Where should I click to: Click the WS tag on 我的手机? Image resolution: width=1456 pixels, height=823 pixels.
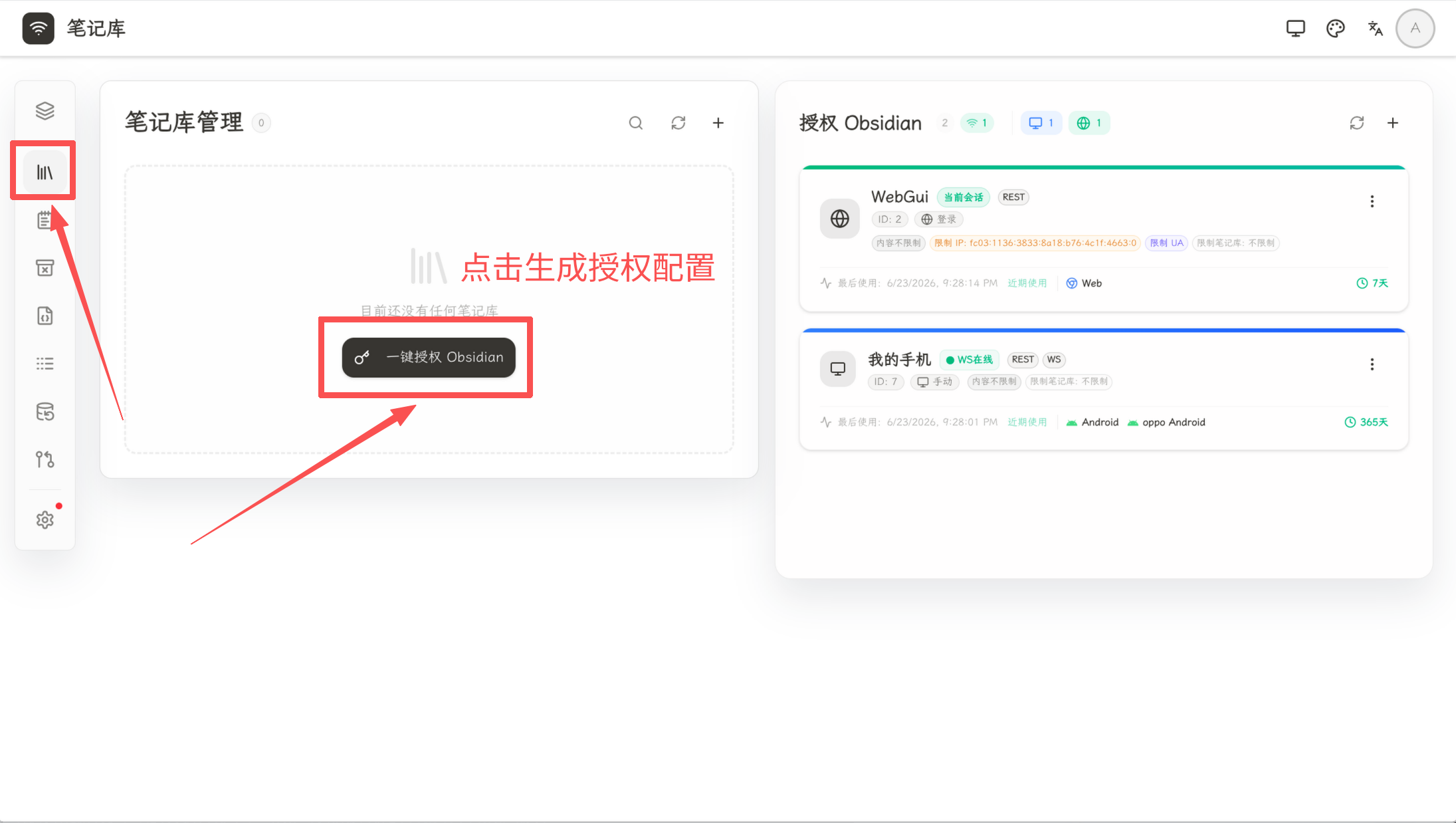[1054, 360]
